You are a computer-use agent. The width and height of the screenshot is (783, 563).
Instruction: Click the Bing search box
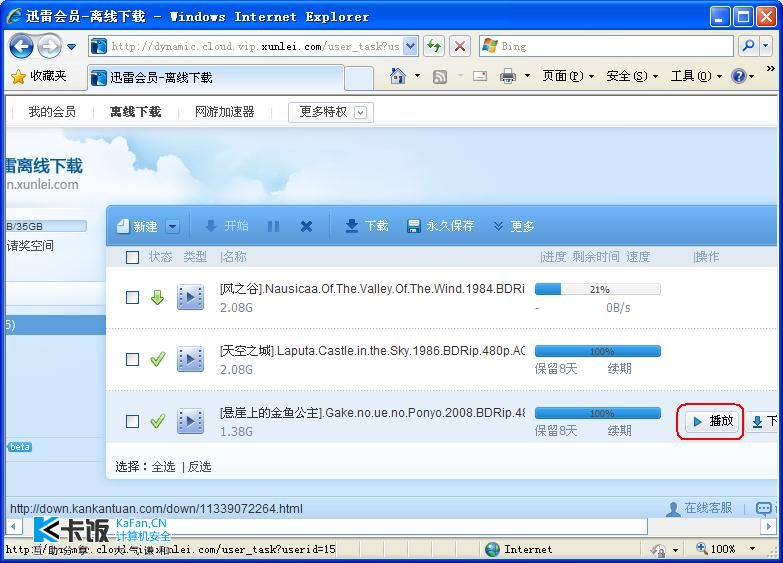tap(606, 46)
